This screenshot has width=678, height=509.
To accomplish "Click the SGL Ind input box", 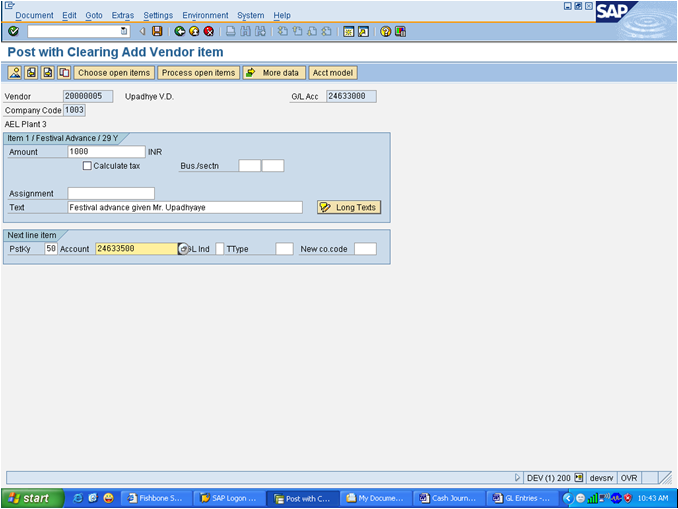I will [x=220, y=249].
